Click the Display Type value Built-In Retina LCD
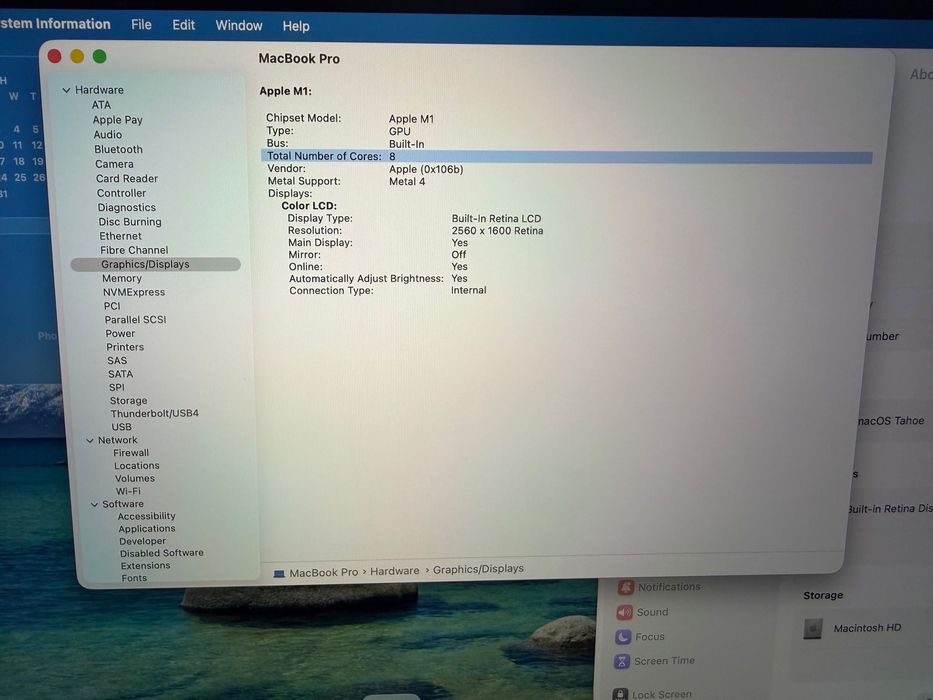This screenshot has height=700, width=933. (496, 218)
